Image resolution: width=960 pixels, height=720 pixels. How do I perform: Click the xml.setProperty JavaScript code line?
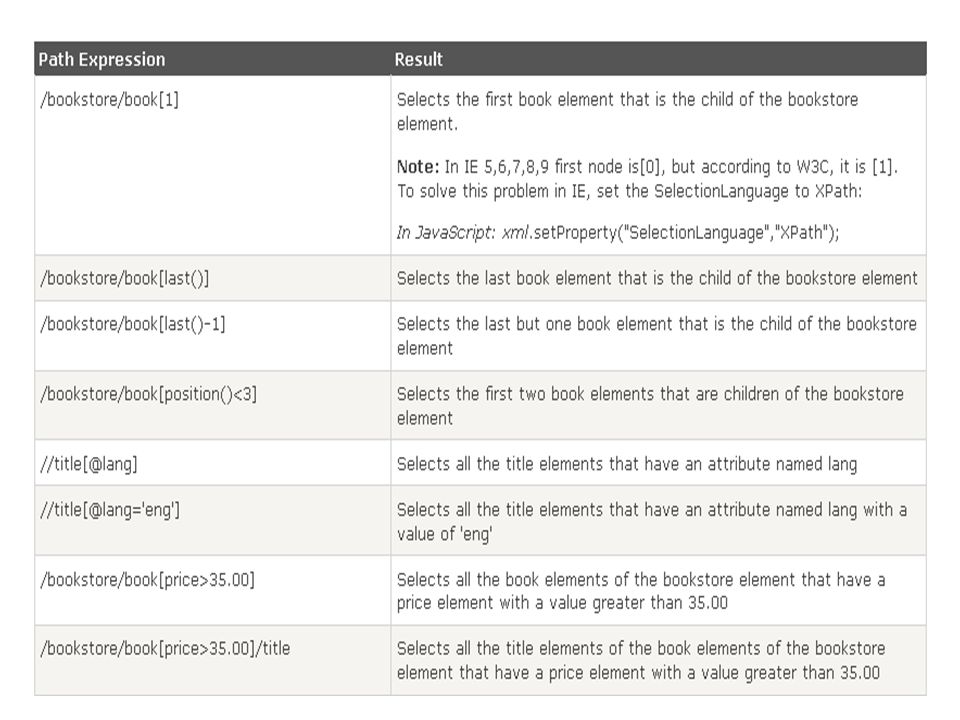(618, 233)
